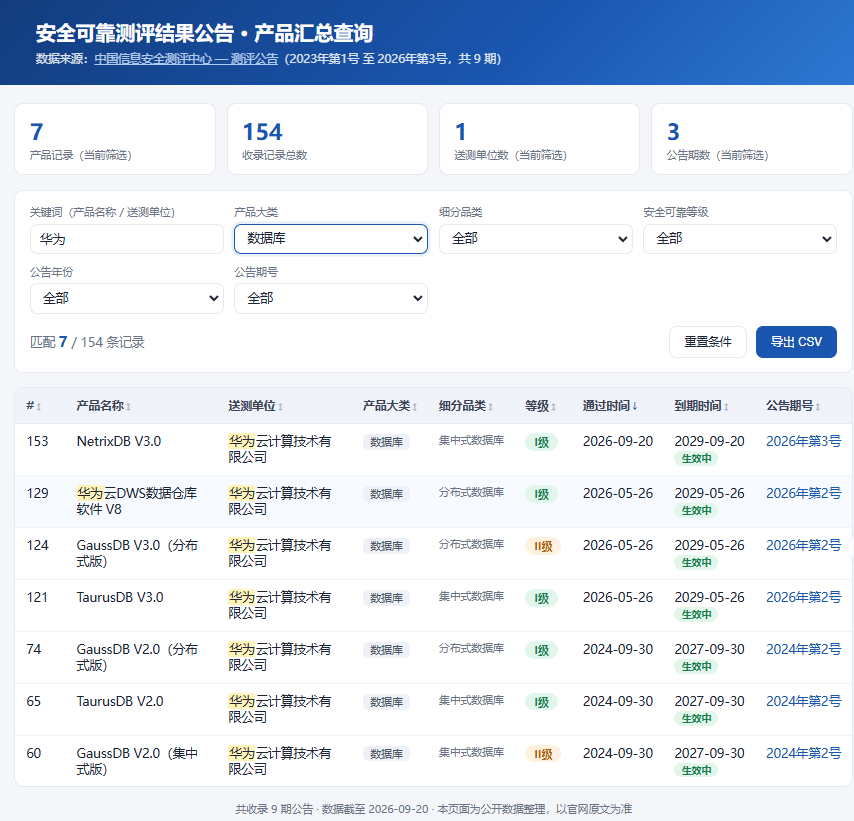Sort by 产品大类 column header
This screenshot has width=854, height=821.
[x=390, y=406]
